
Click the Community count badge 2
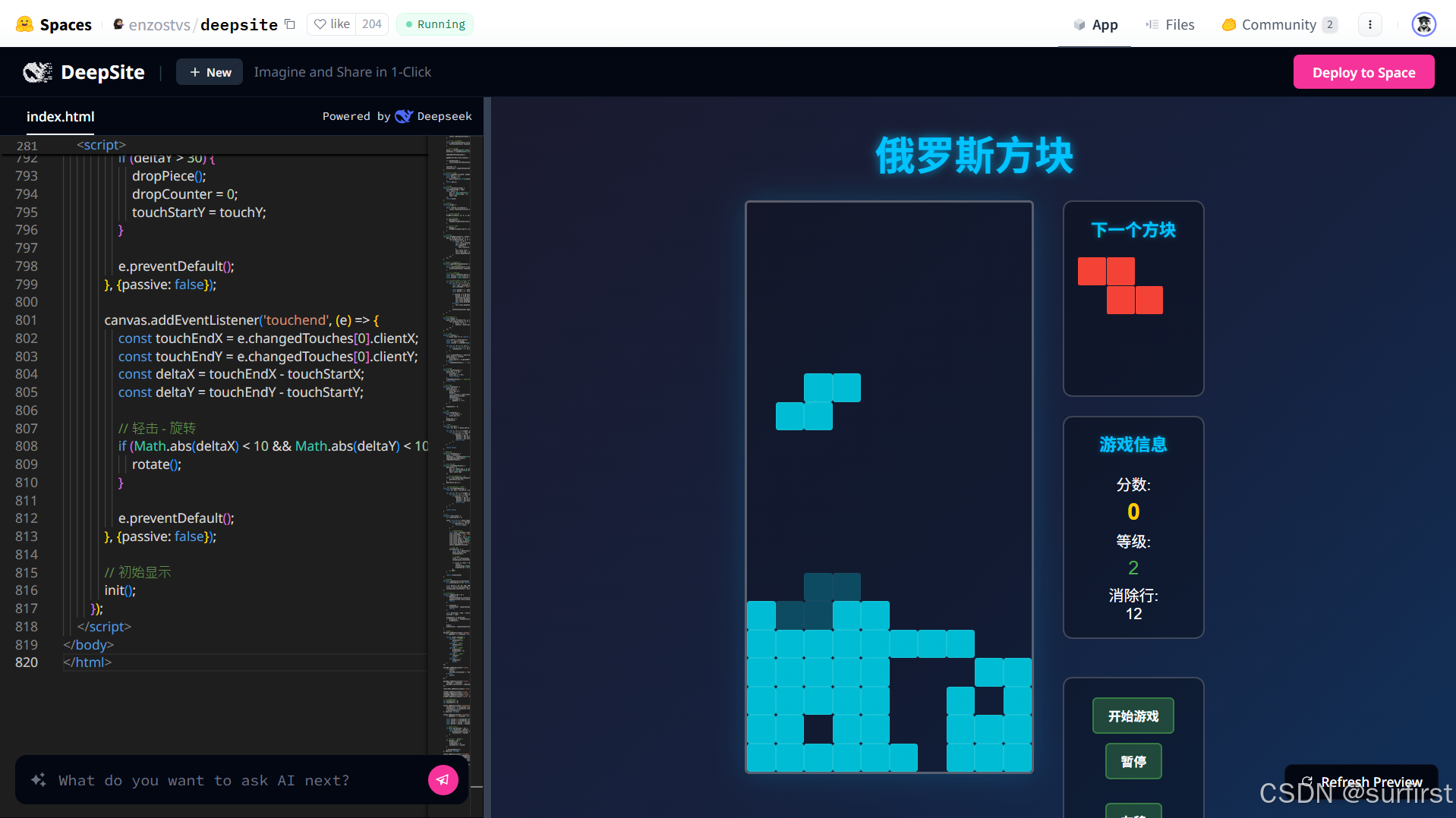pyautogui.click(x=1329, y=24)
